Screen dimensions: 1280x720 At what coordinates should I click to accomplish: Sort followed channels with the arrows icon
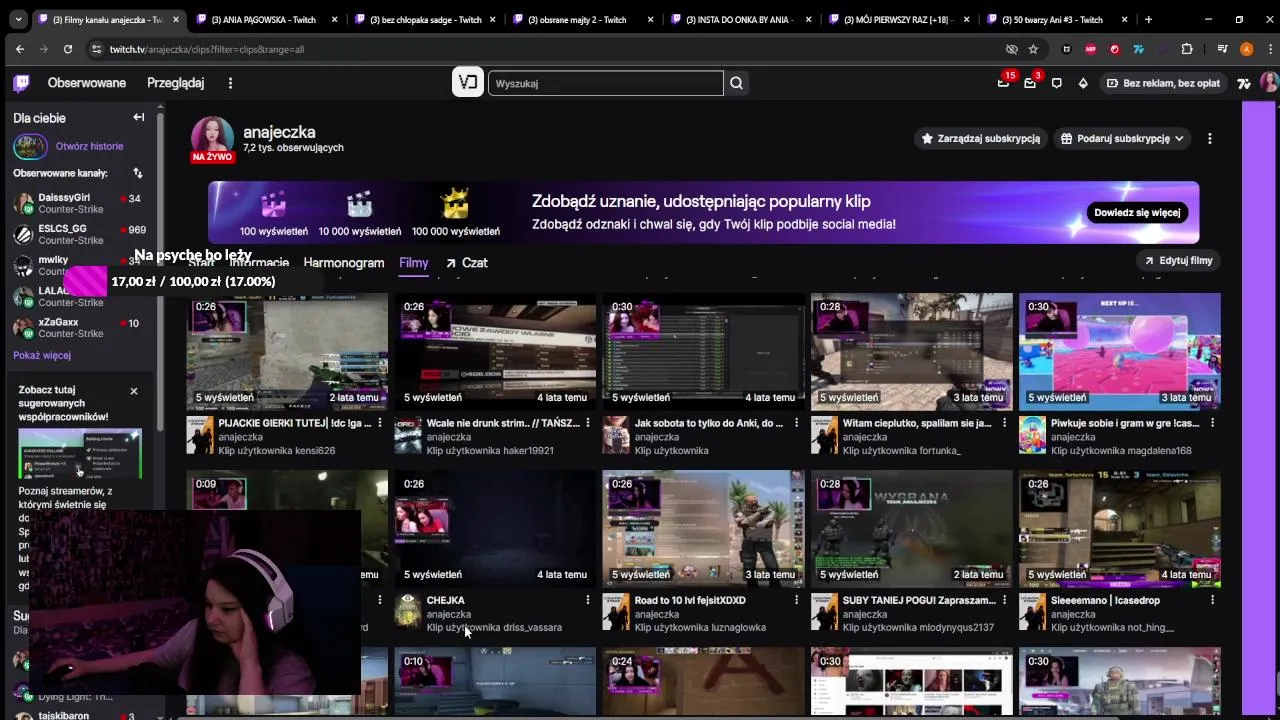(x=138, y=173)
